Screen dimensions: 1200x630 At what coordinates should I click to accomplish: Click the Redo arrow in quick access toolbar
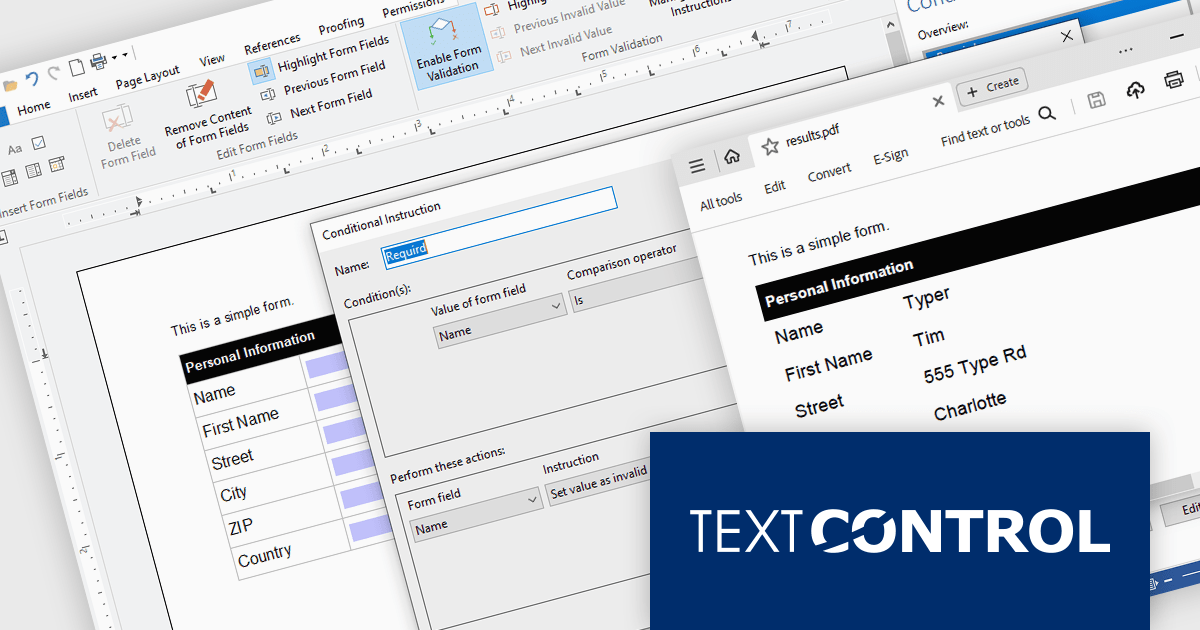pos(53,73)
